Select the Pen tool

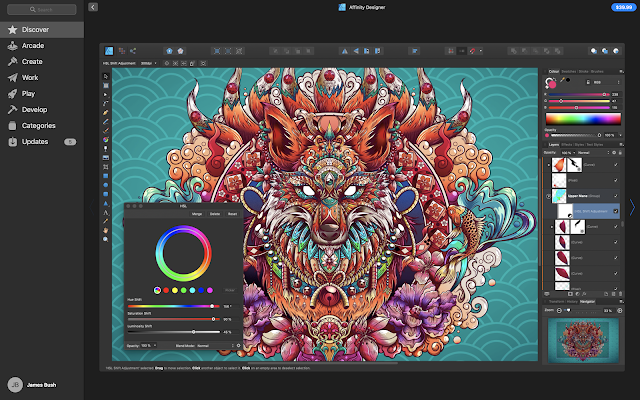[x=106, y=113]
